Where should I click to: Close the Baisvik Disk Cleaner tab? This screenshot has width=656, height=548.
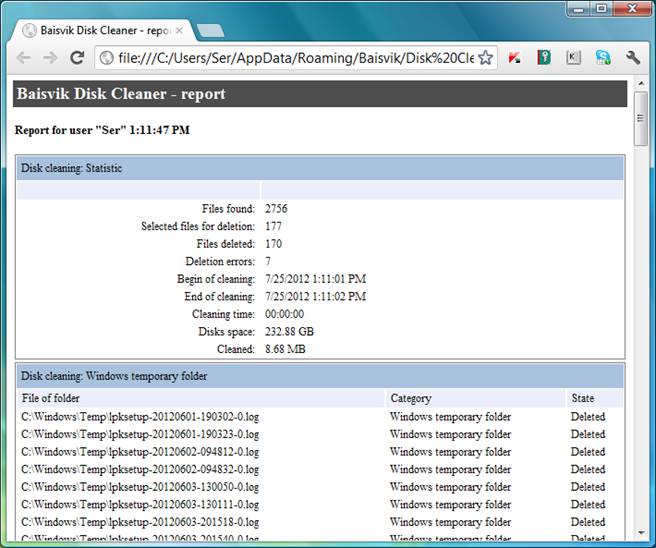[x=179, y=31]
